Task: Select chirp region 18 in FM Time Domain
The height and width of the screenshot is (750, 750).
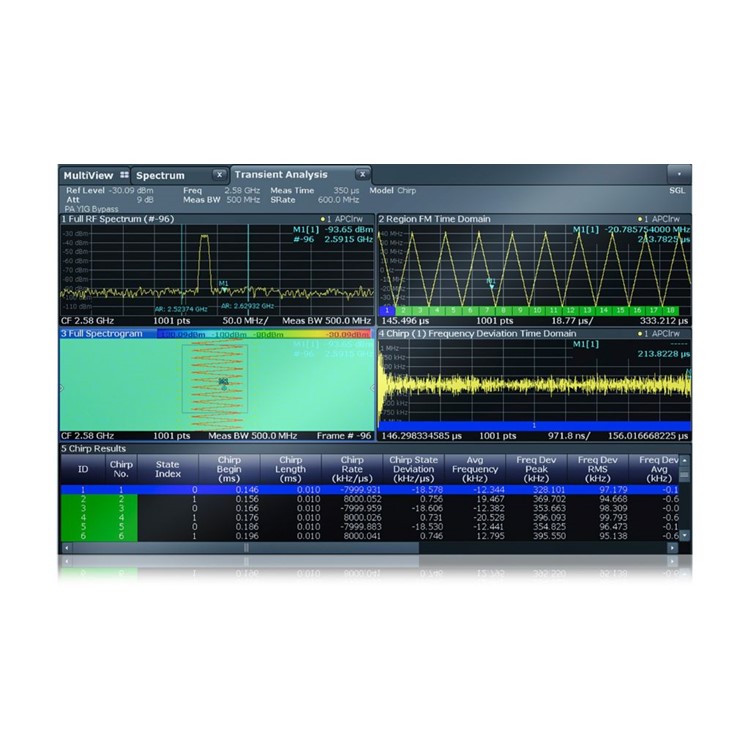Action: (671, 310)
